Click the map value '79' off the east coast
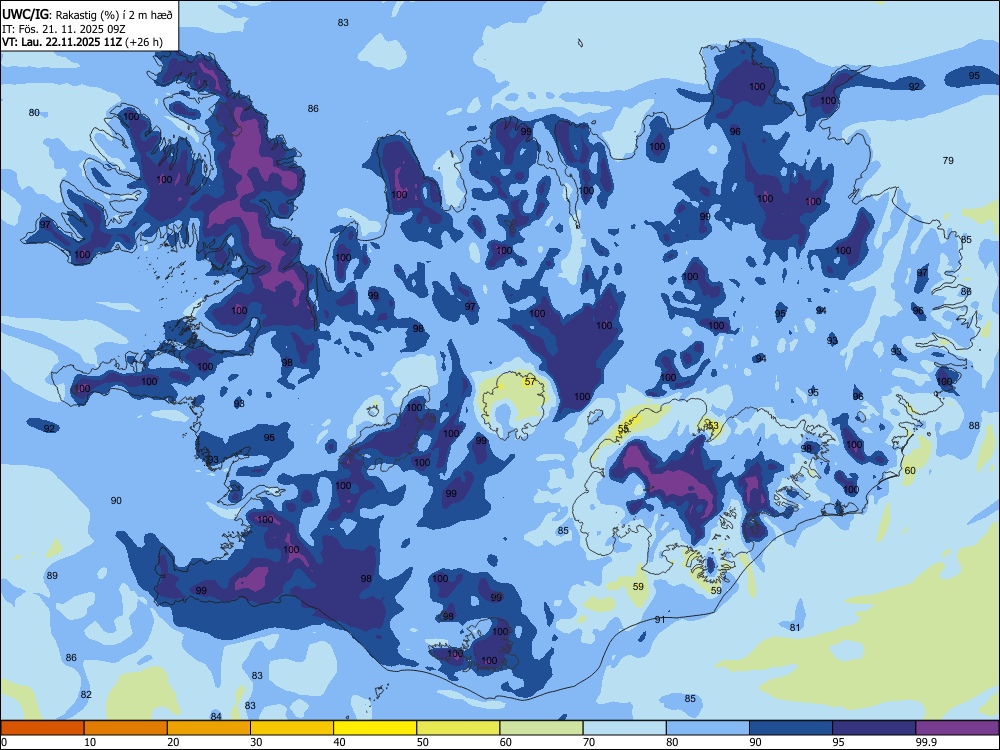The width and height of the screenshot is (1000, 750). click(948, 161)
